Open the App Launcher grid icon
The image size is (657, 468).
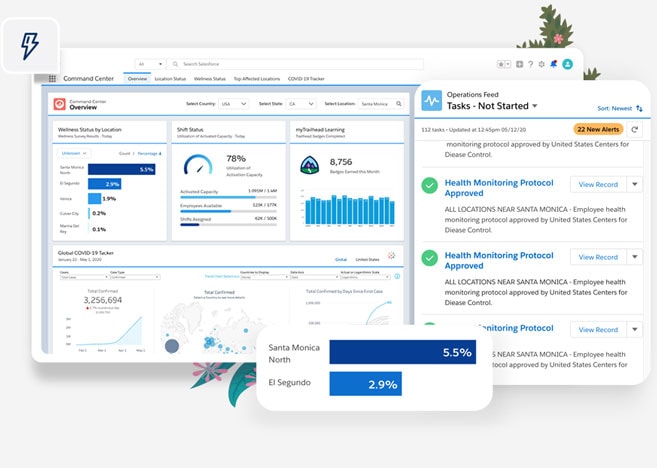click(52, 78)
